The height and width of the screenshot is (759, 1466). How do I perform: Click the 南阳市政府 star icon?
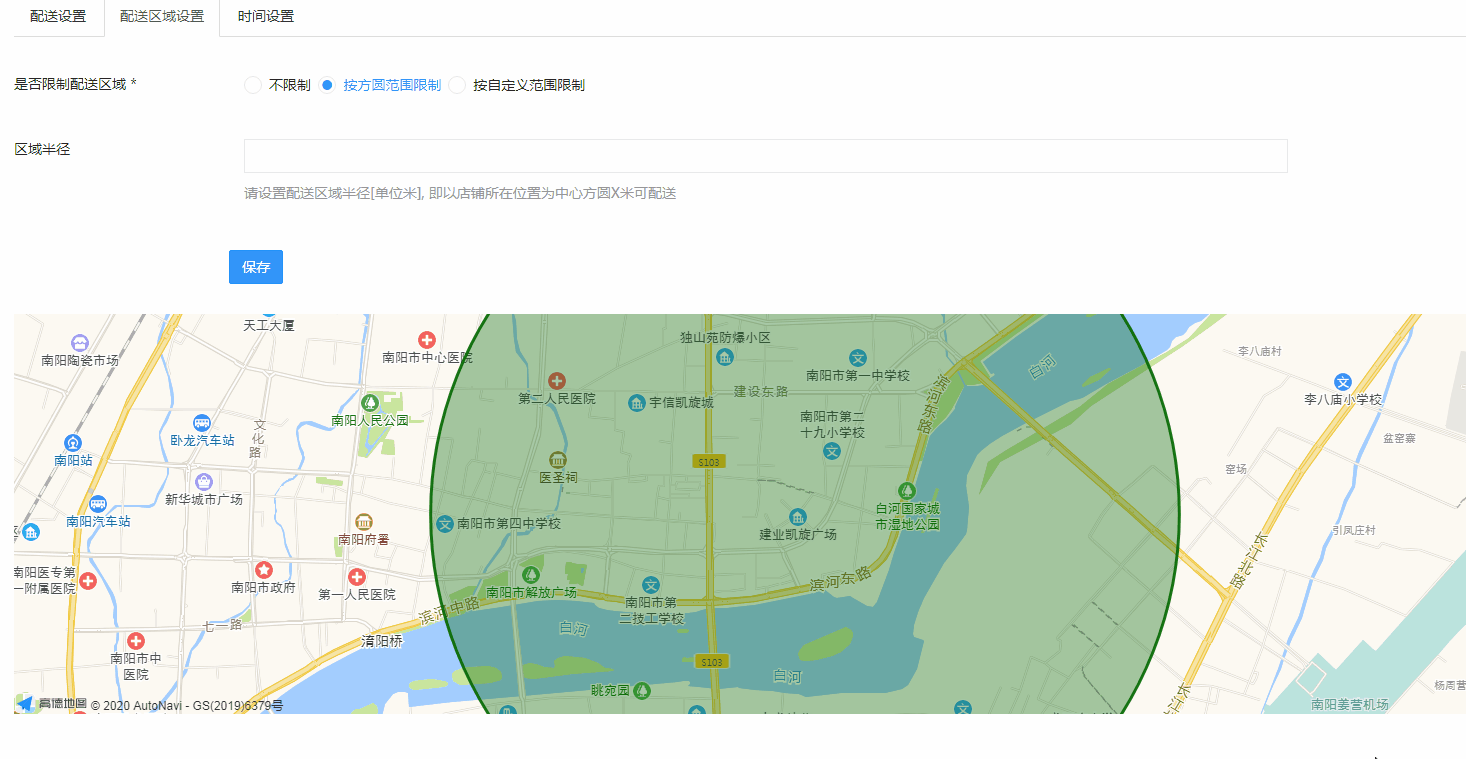click(x=264, y=569)
